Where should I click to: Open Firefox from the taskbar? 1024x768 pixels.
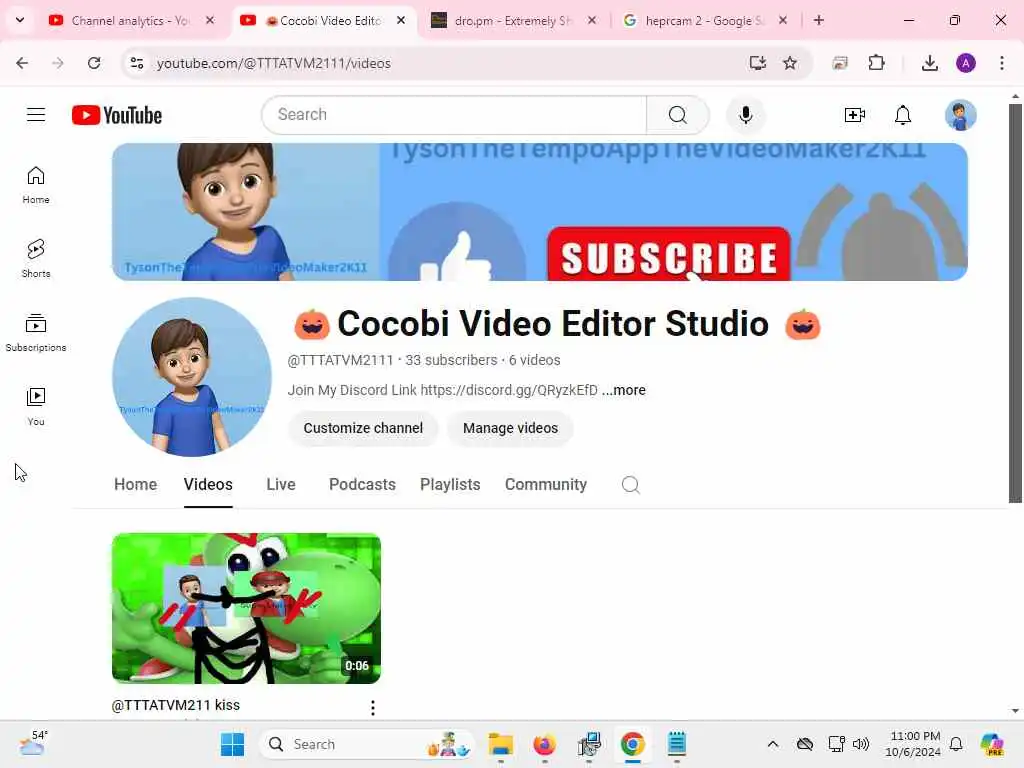click(545, 744)
